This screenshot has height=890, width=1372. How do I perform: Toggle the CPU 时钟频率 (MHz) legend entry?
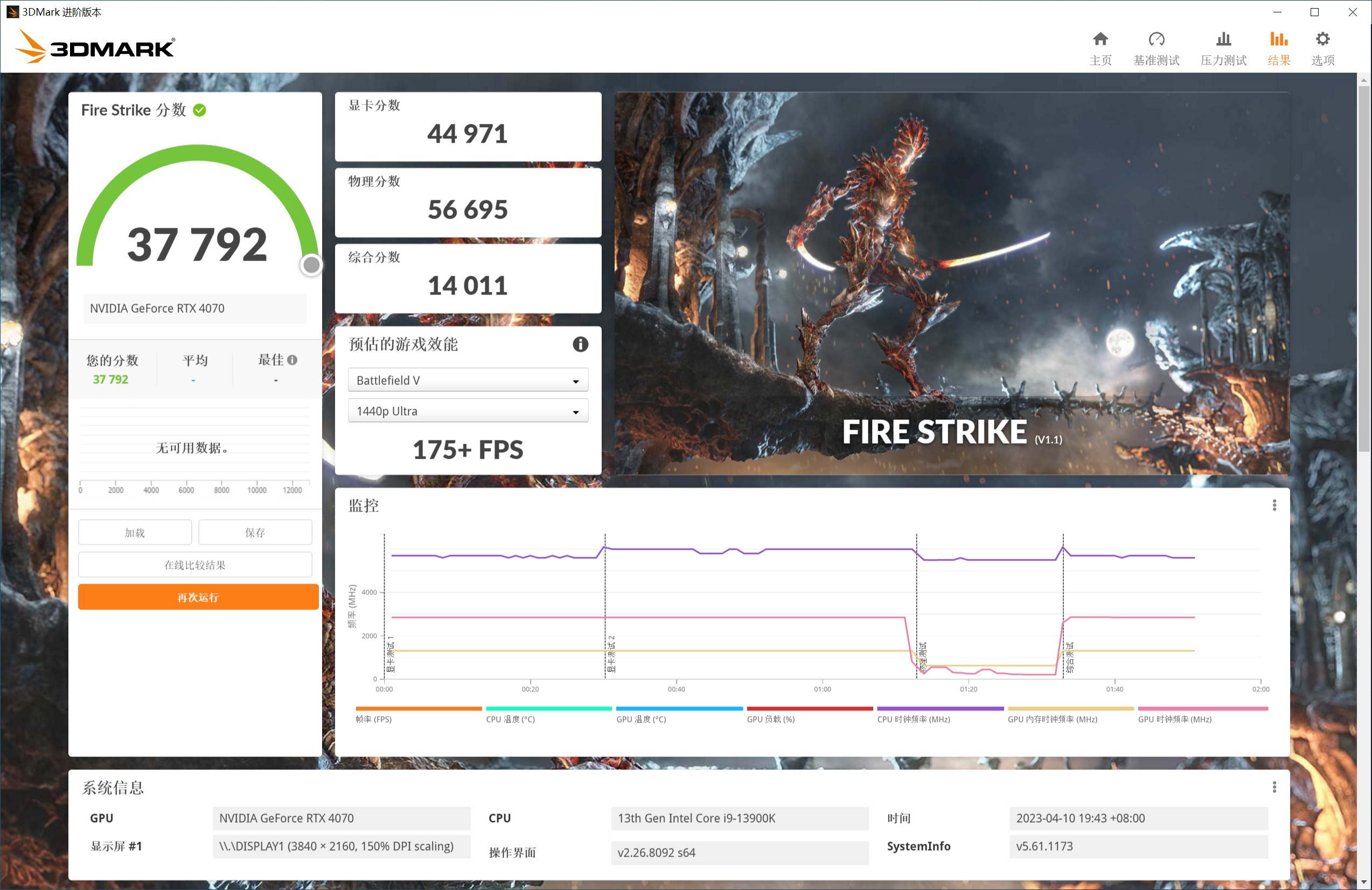(x=940, y=715)
